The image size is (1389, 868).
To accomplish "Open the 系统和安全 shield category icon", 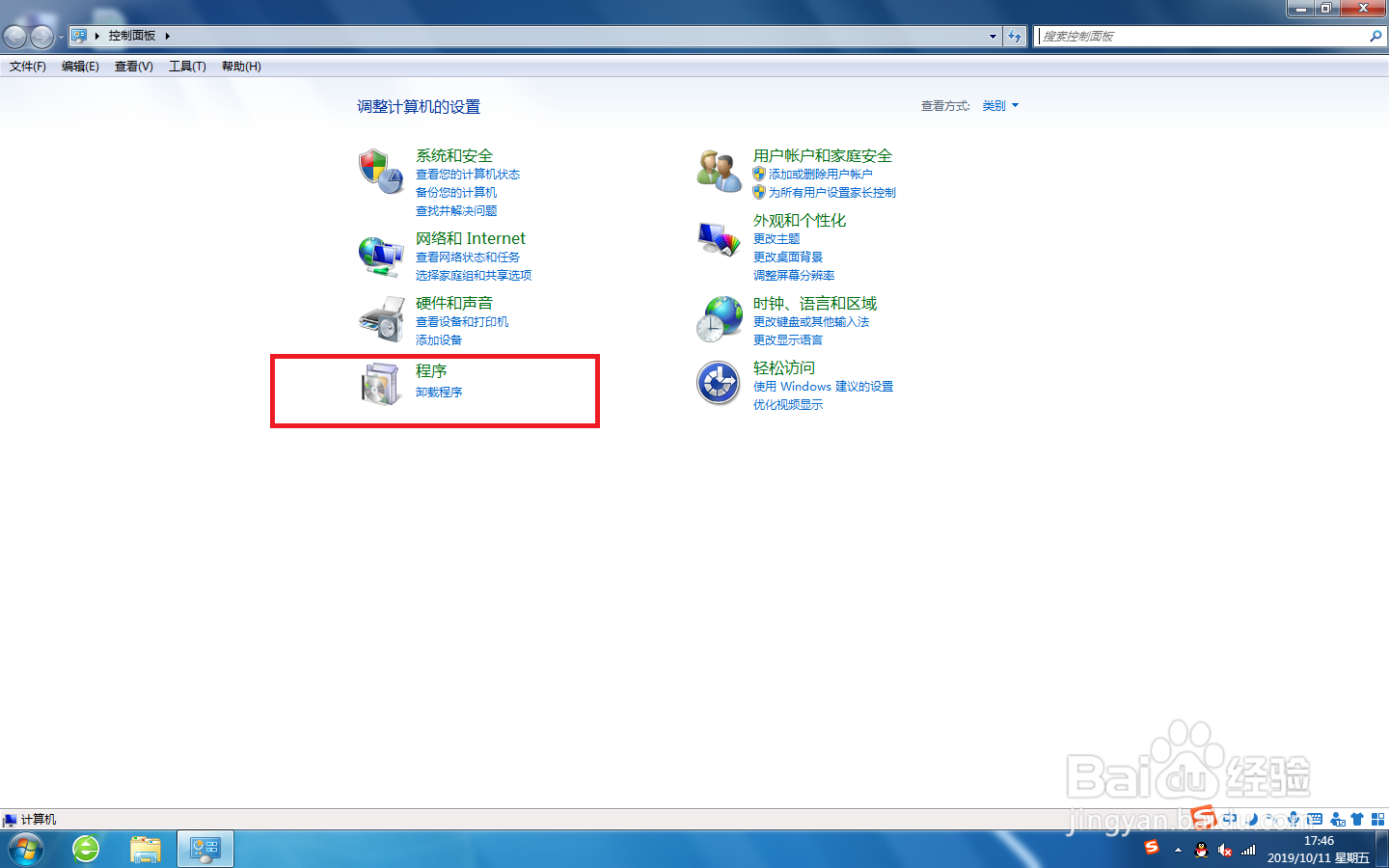I will 382,173.
